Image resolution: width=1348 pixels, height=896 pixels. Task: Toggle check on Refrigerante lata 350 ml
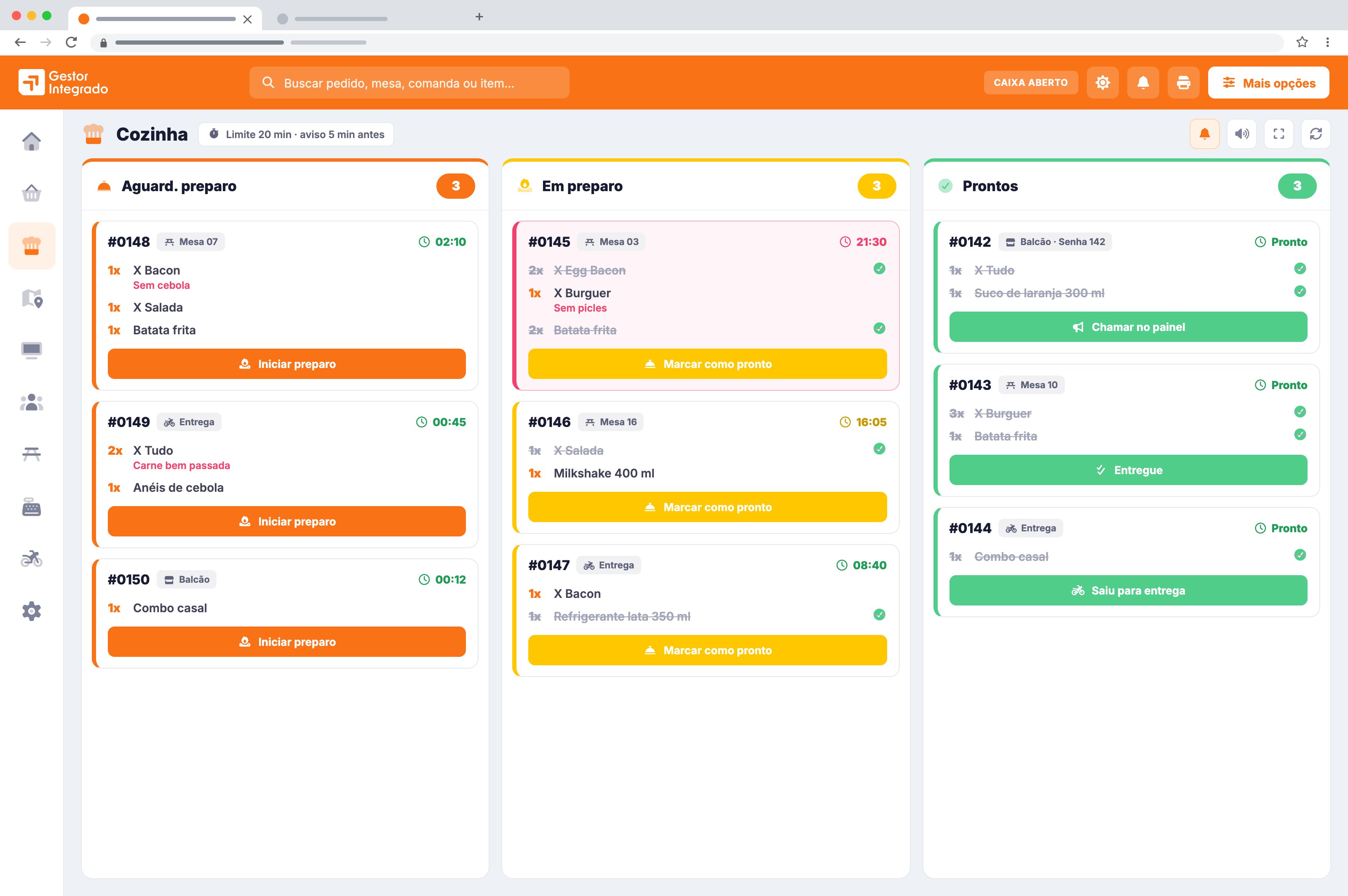coord(879,614)
